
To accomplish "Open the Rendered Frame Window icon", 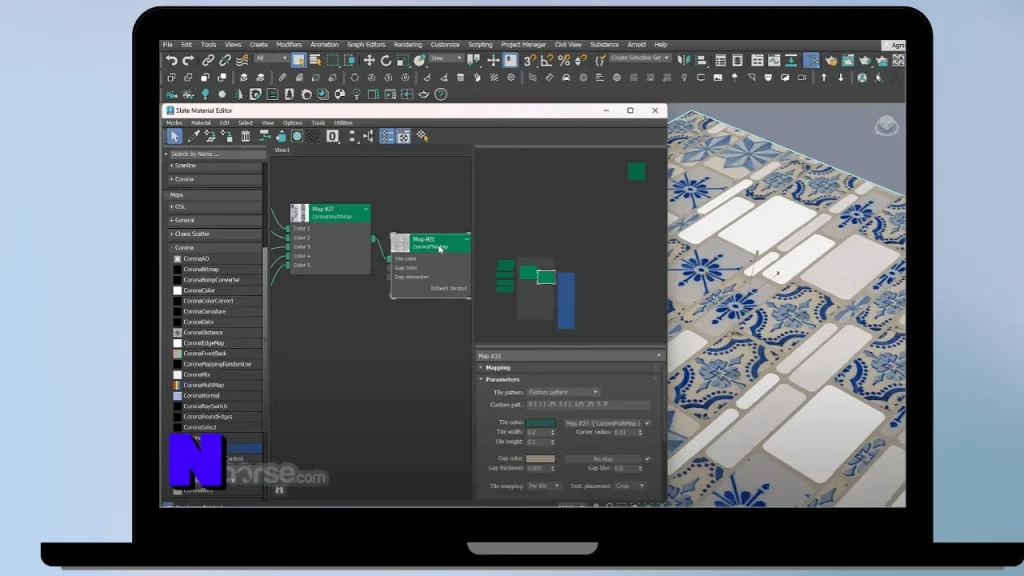I will [x=848, y=60].
